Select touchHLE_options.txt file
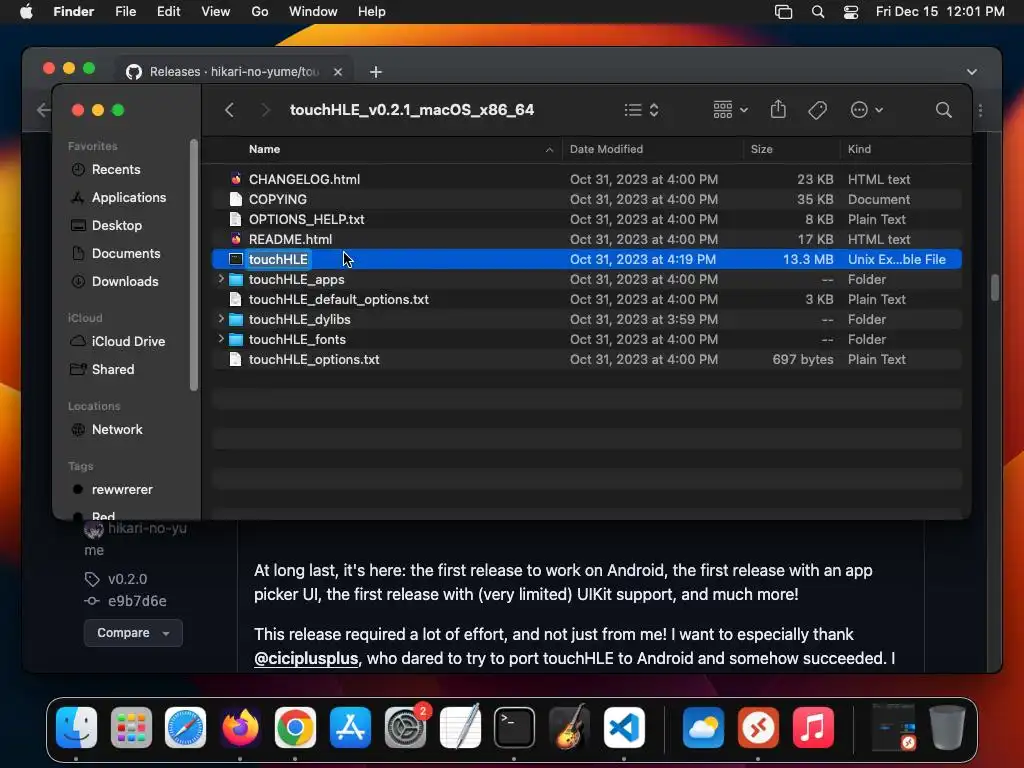The height and width of the screenshot is (768, 1024). [x=586, y=359]
